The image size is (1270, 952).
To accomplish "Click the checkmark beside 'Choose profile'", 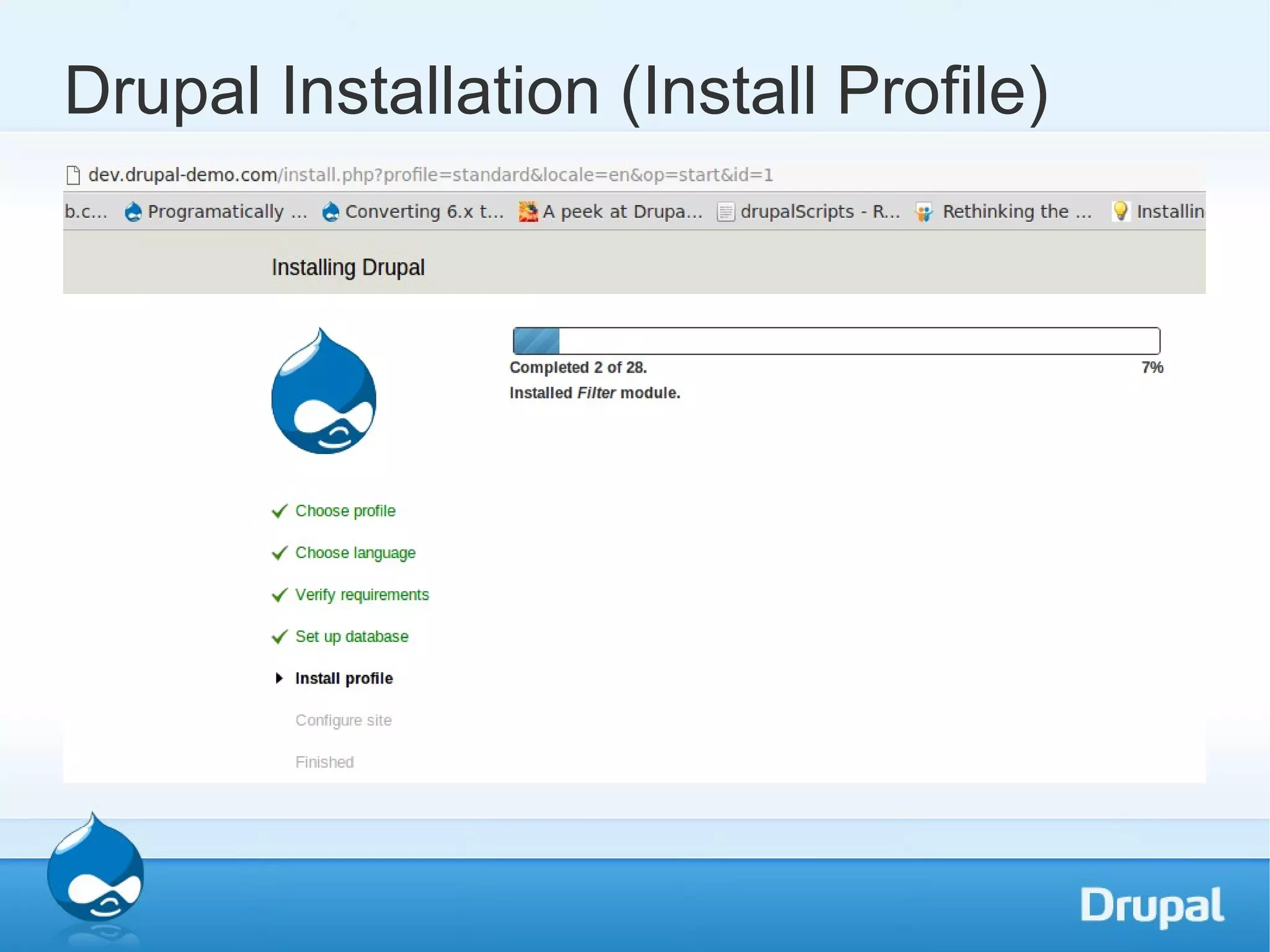I will tap(280, 511).
